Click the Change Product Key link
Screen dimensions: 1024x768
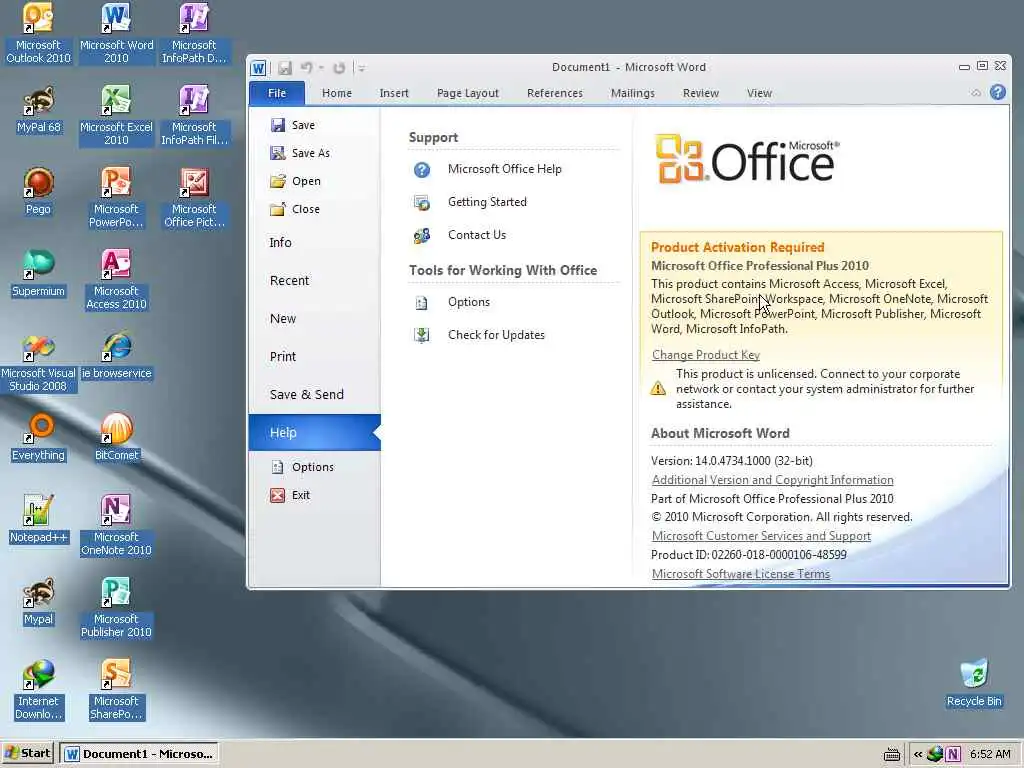[705, 355]
